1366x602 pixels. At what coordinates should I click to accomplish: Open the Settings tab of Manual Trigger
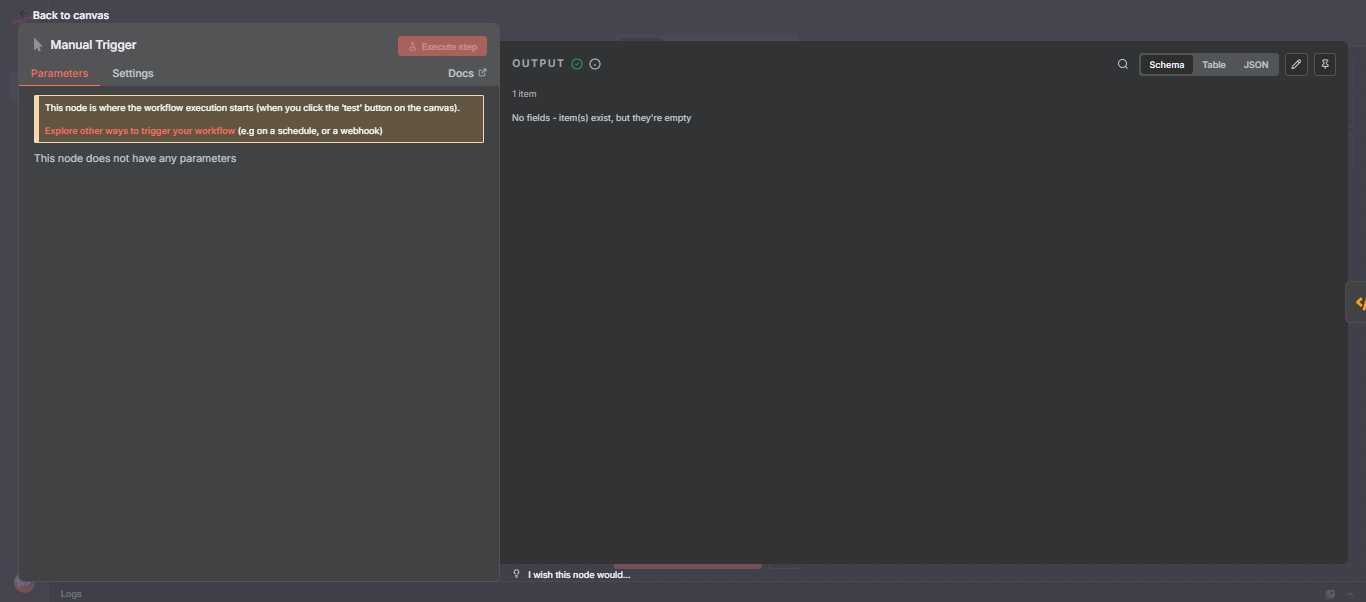[132, 73]
